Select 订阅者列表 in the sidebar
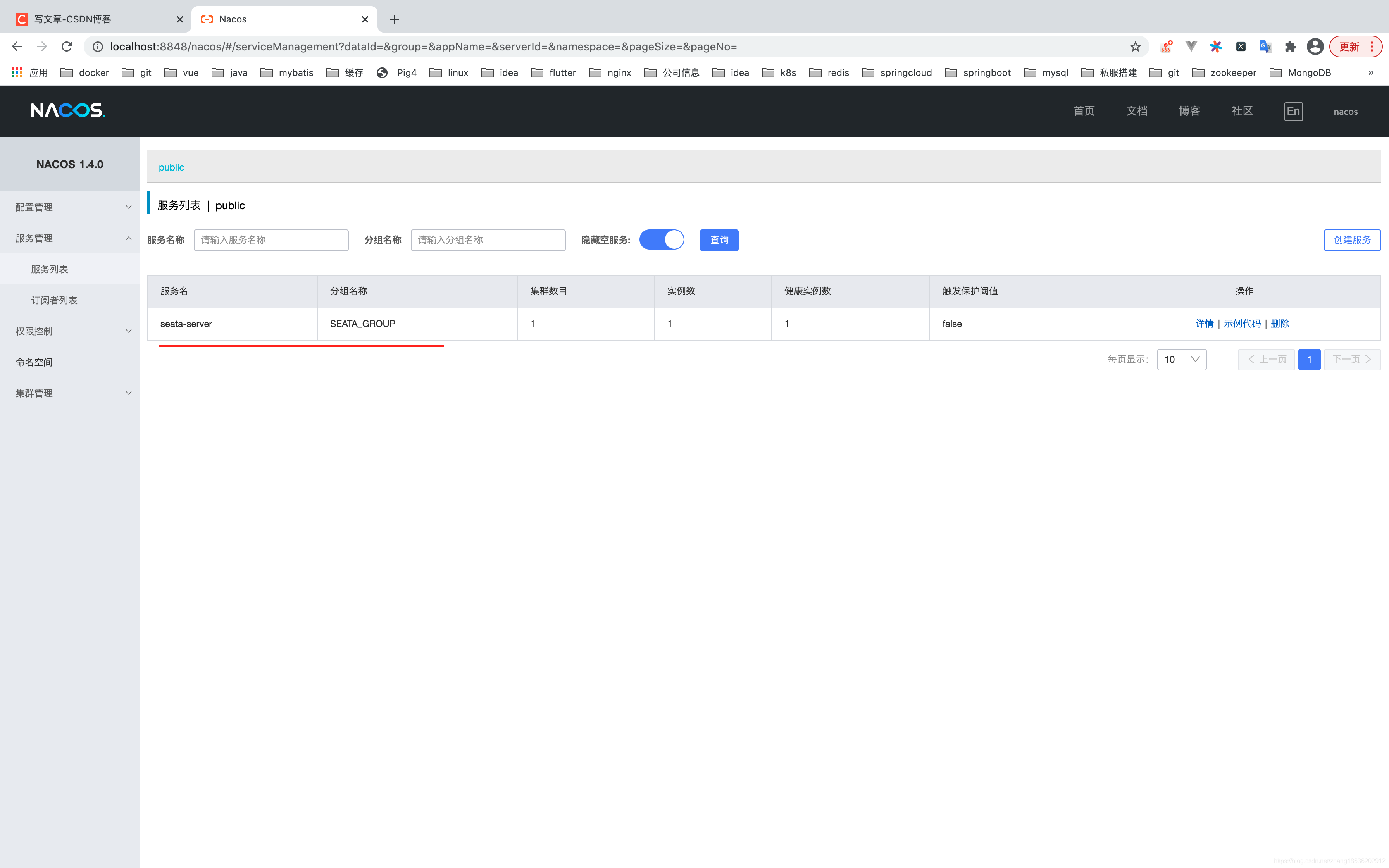Screen dimensions: 1389x868 point(69,300)
